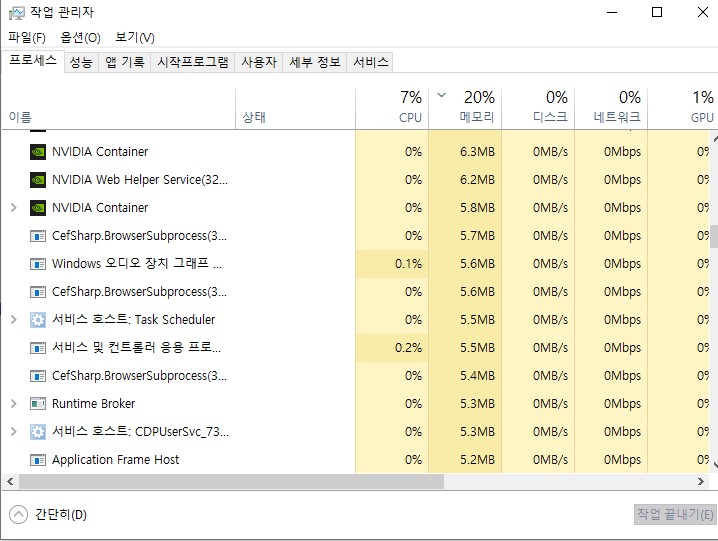Image resolution: width=718 pixels, height=541 pixels.
Task: Switch to the 시작프로그램 tab
Action: pos(193,62)
